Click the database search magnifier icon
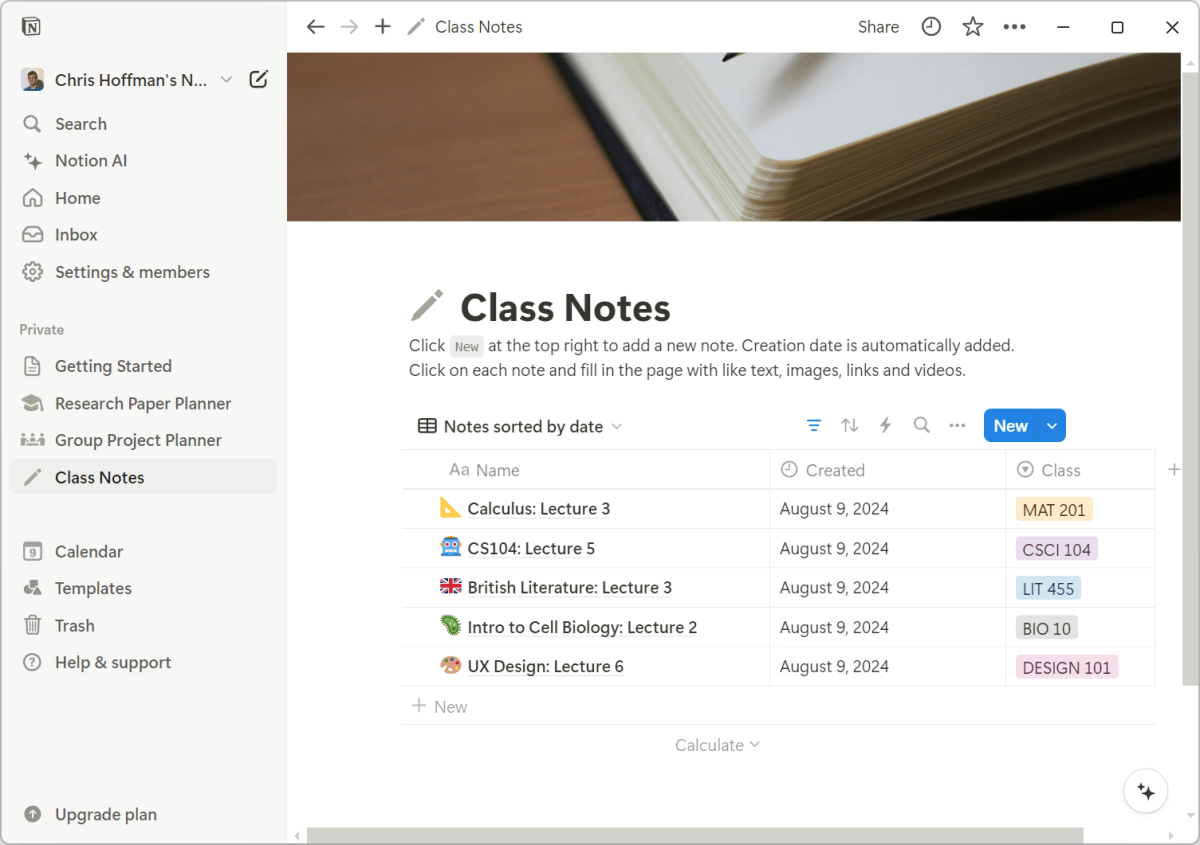 [x=921, y=426]
